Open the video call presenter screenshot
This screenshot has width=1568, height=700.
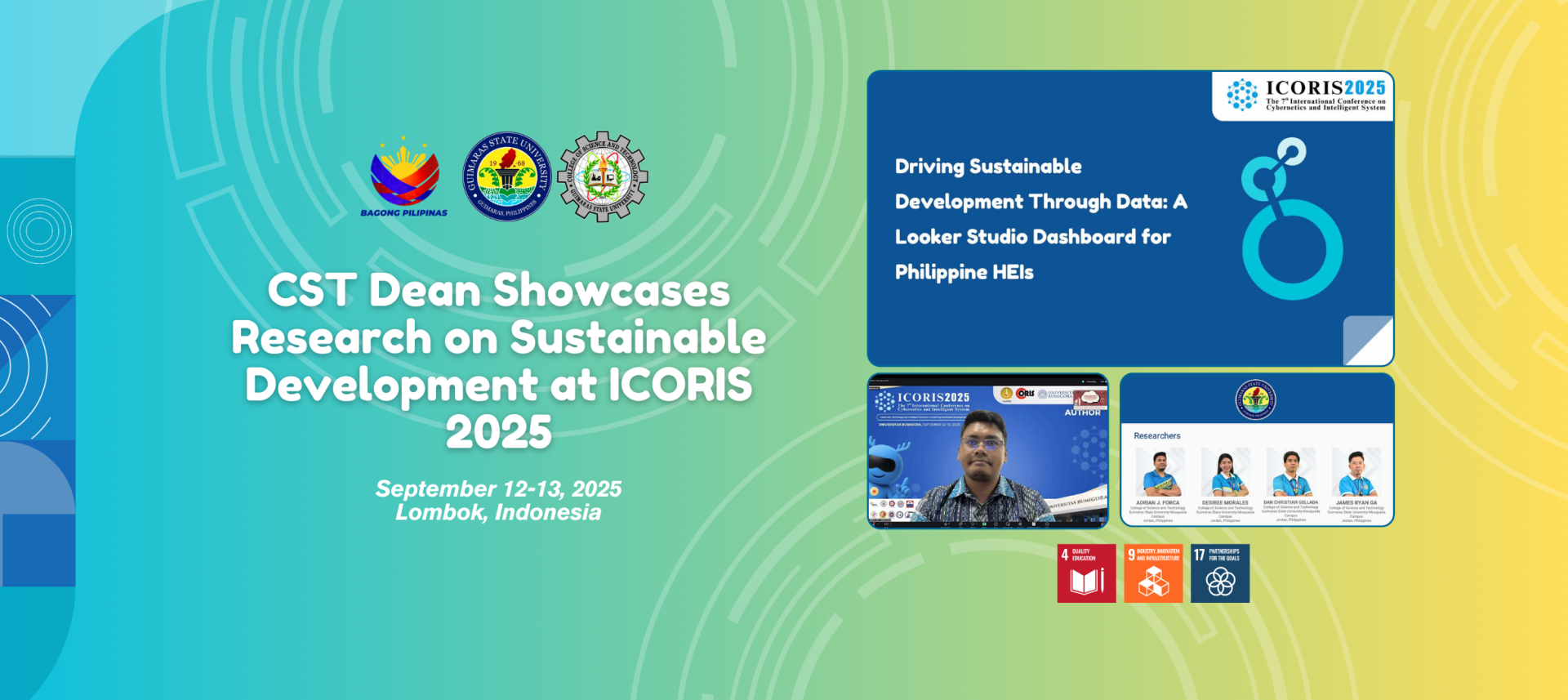987,450
